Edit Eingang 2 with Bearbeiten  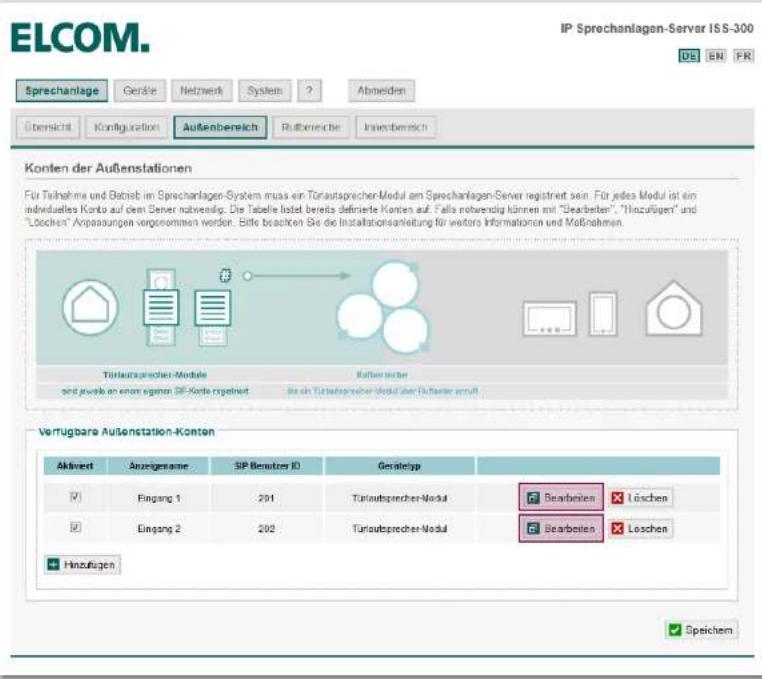[x=561, y=528]
